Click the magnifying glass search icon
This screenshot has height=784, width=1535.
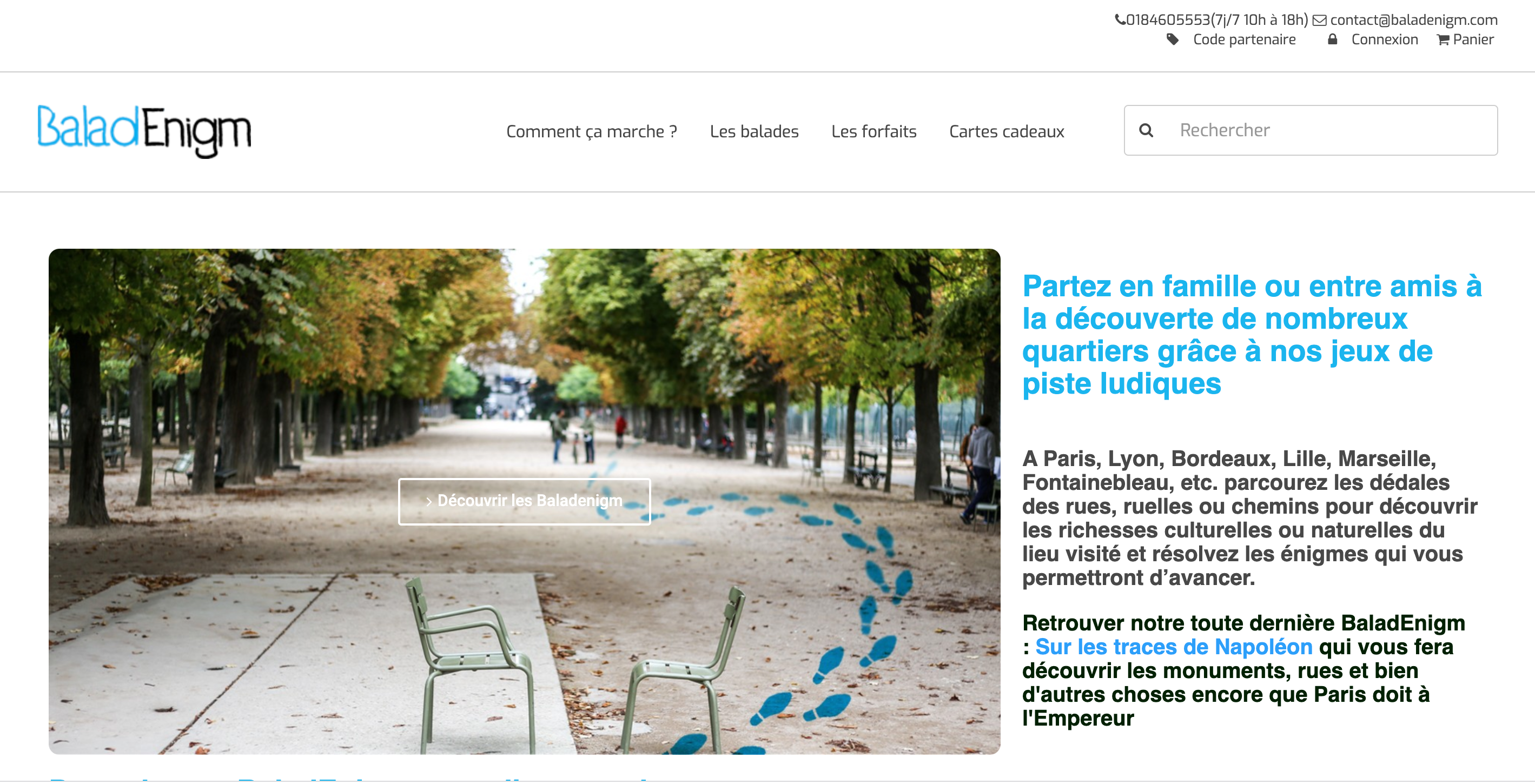pos(1146,130)
